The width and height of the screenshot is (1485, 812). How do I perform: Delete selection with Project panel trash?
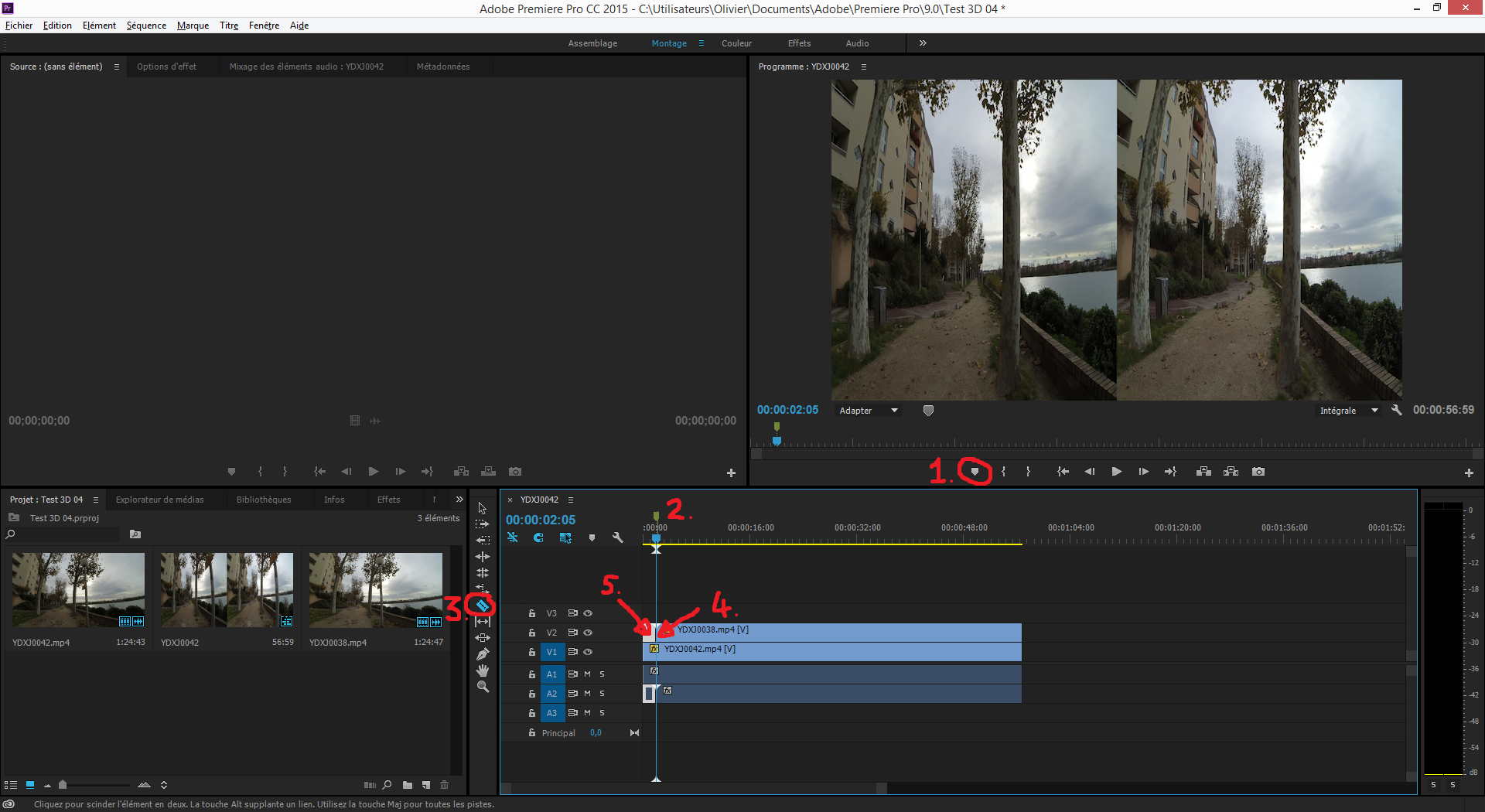point(445,785)
